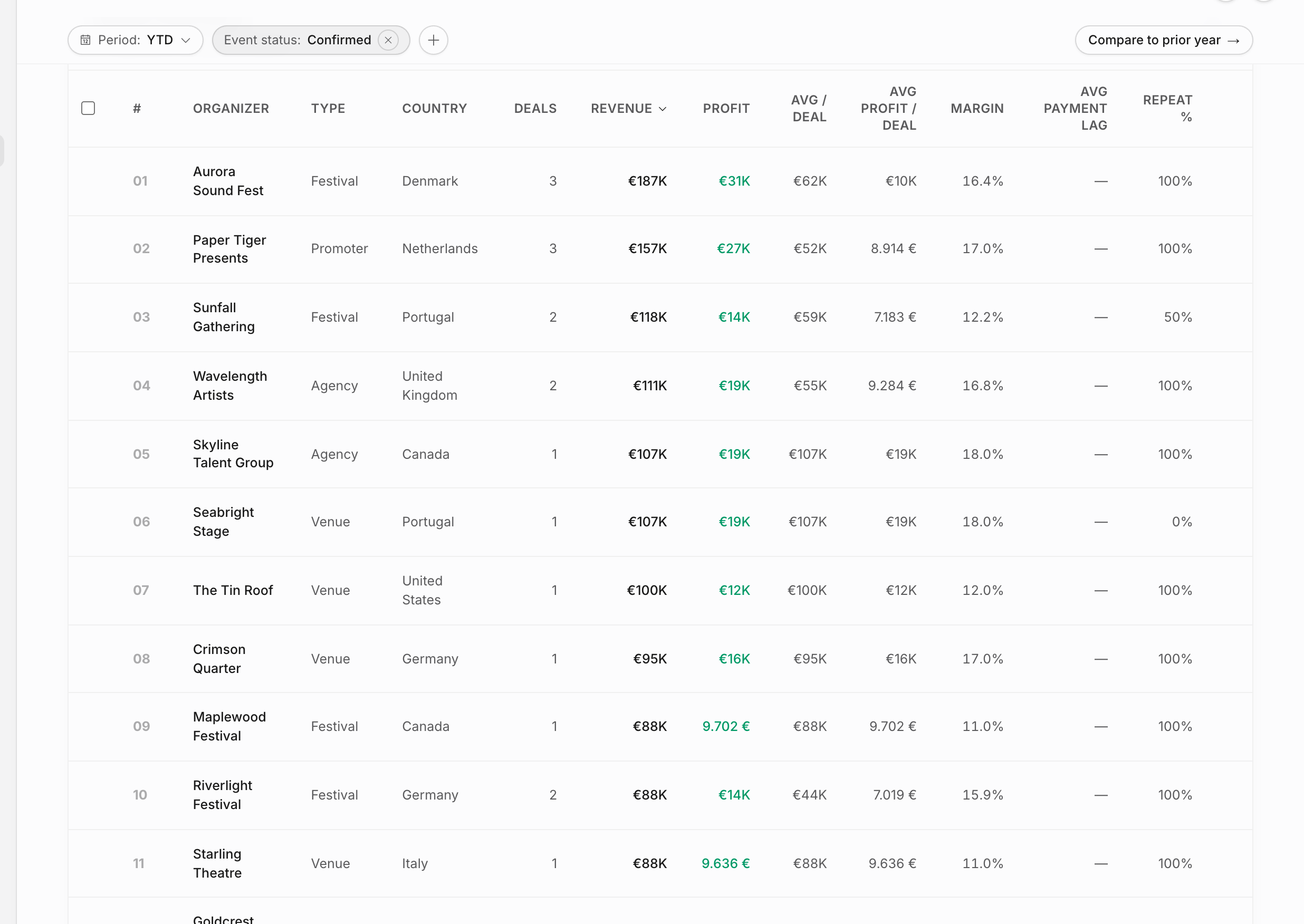The height and width of the screenshot is (924, 1304).
Task: Click the 7.183 € avg profit value
Action: (x=895, y=317)
